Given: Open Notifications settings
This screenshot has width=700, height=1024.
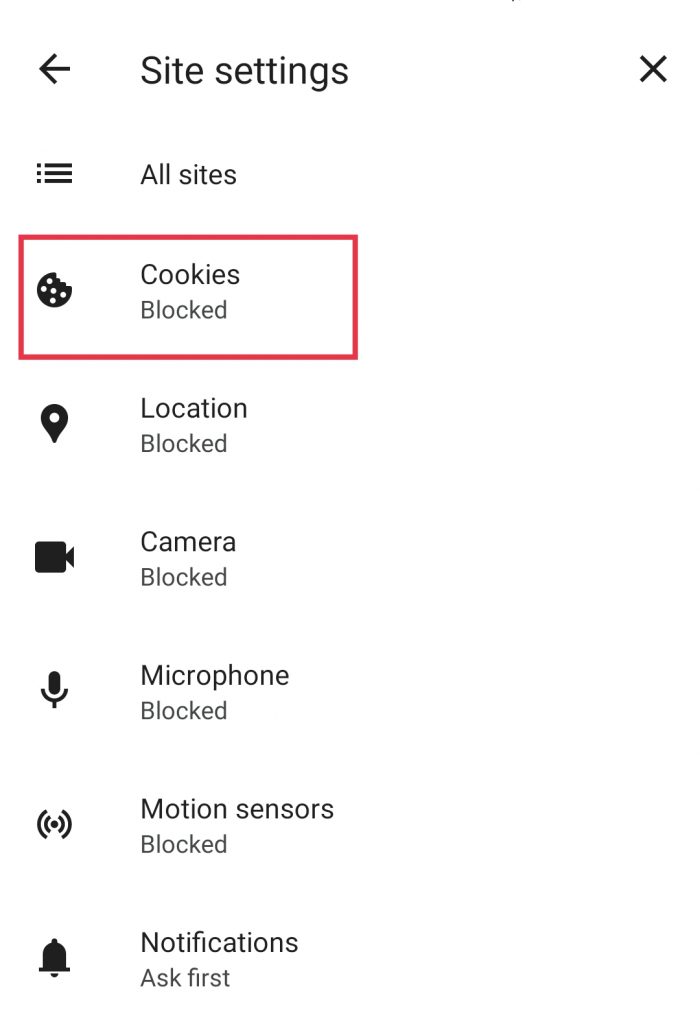Looking at the screenshot, I should click(x=219, y=943).
